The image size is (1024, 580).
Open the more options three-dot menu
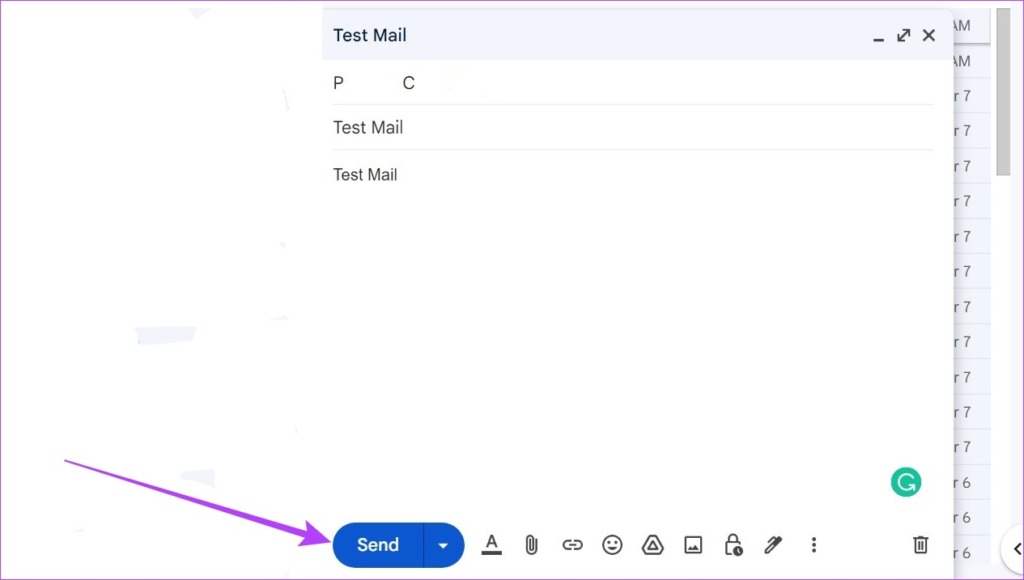(x=814, y=545)
